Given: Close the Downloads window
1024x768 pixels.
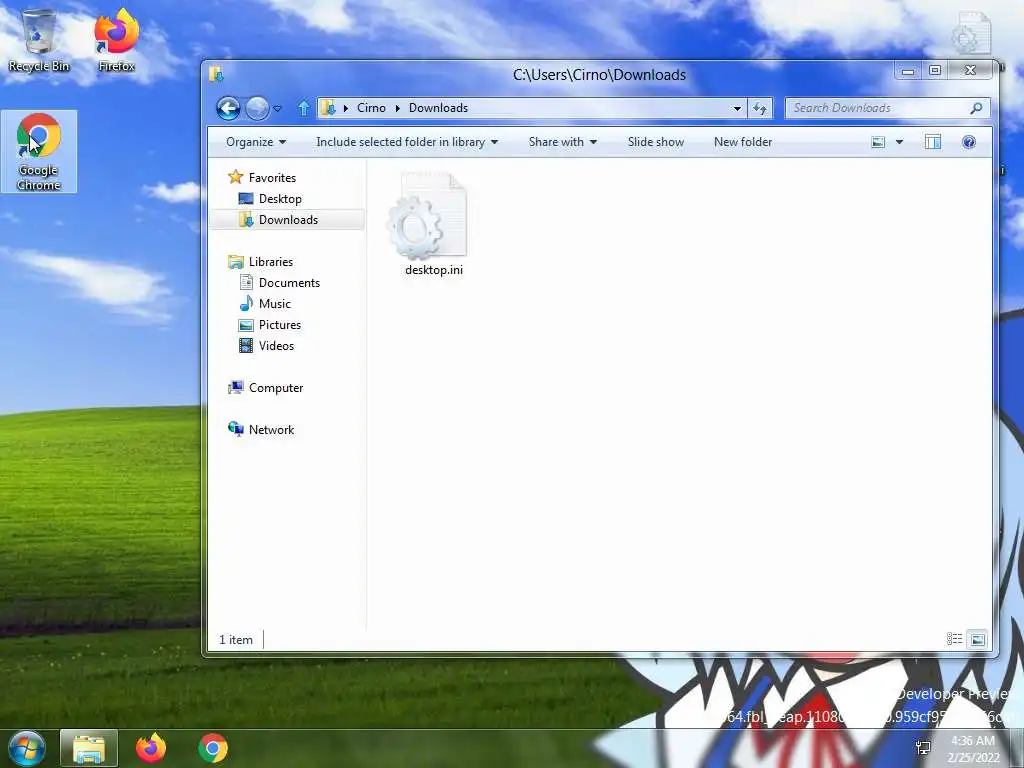Looking at the screenshot, I should point(971,71).
